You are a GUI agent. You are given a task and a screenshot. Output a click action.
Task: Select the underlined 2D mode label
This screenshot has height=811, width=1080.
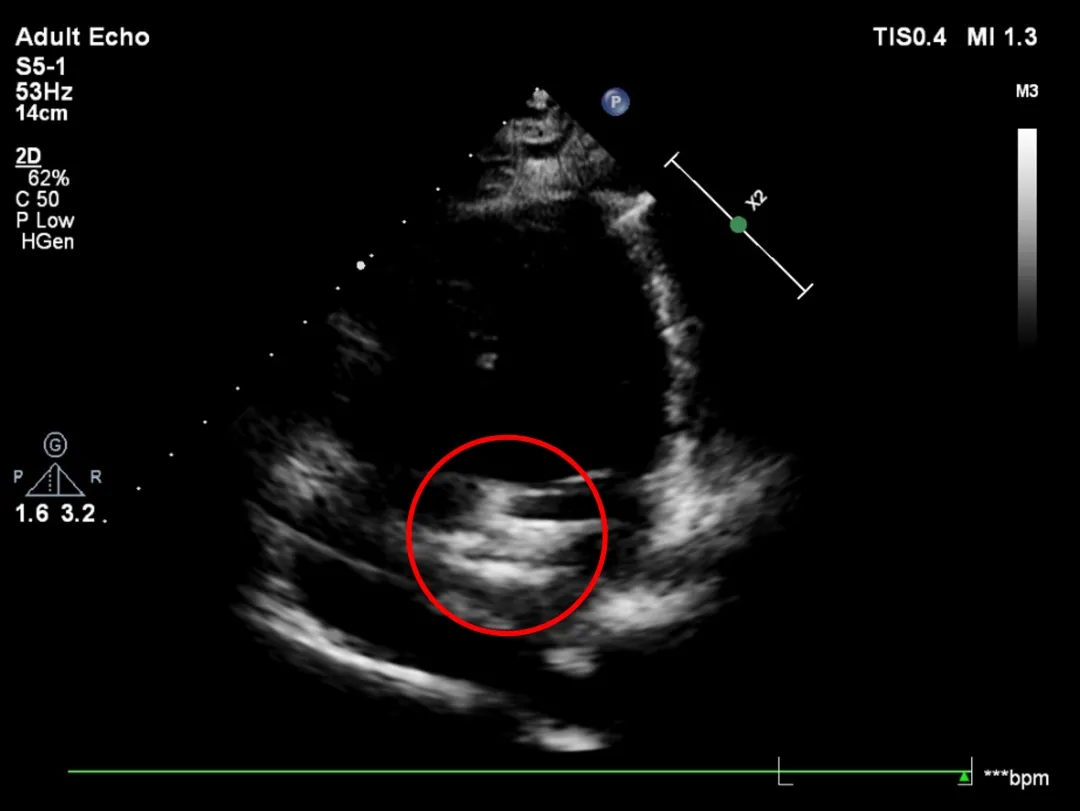pyautogui.click(x=27, y=156)
